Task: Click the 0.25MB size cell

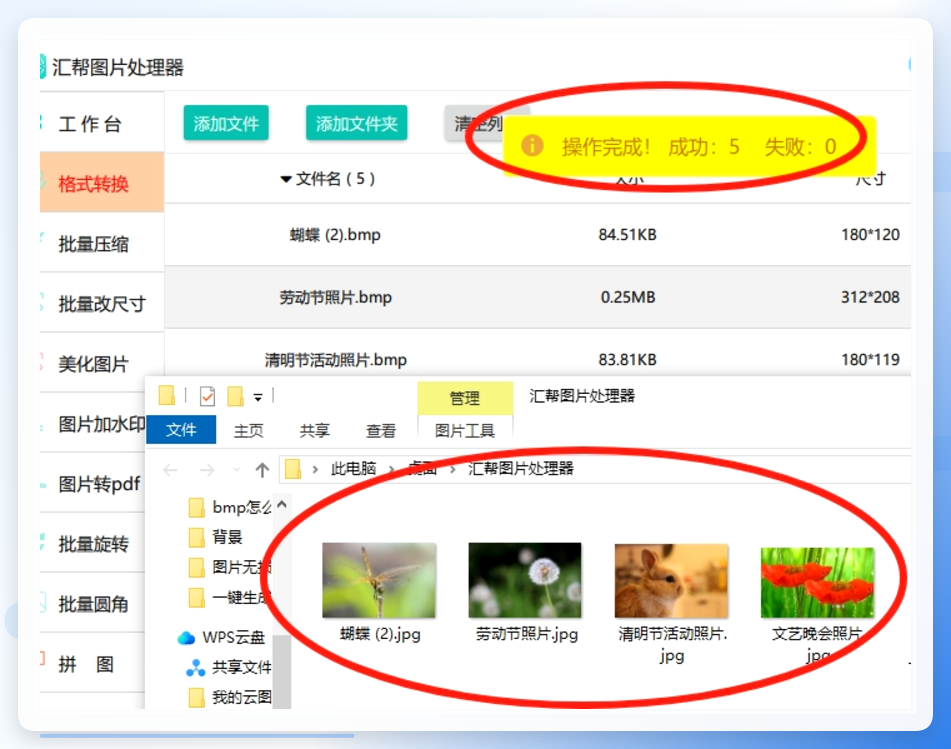Action: pos(628,297)
